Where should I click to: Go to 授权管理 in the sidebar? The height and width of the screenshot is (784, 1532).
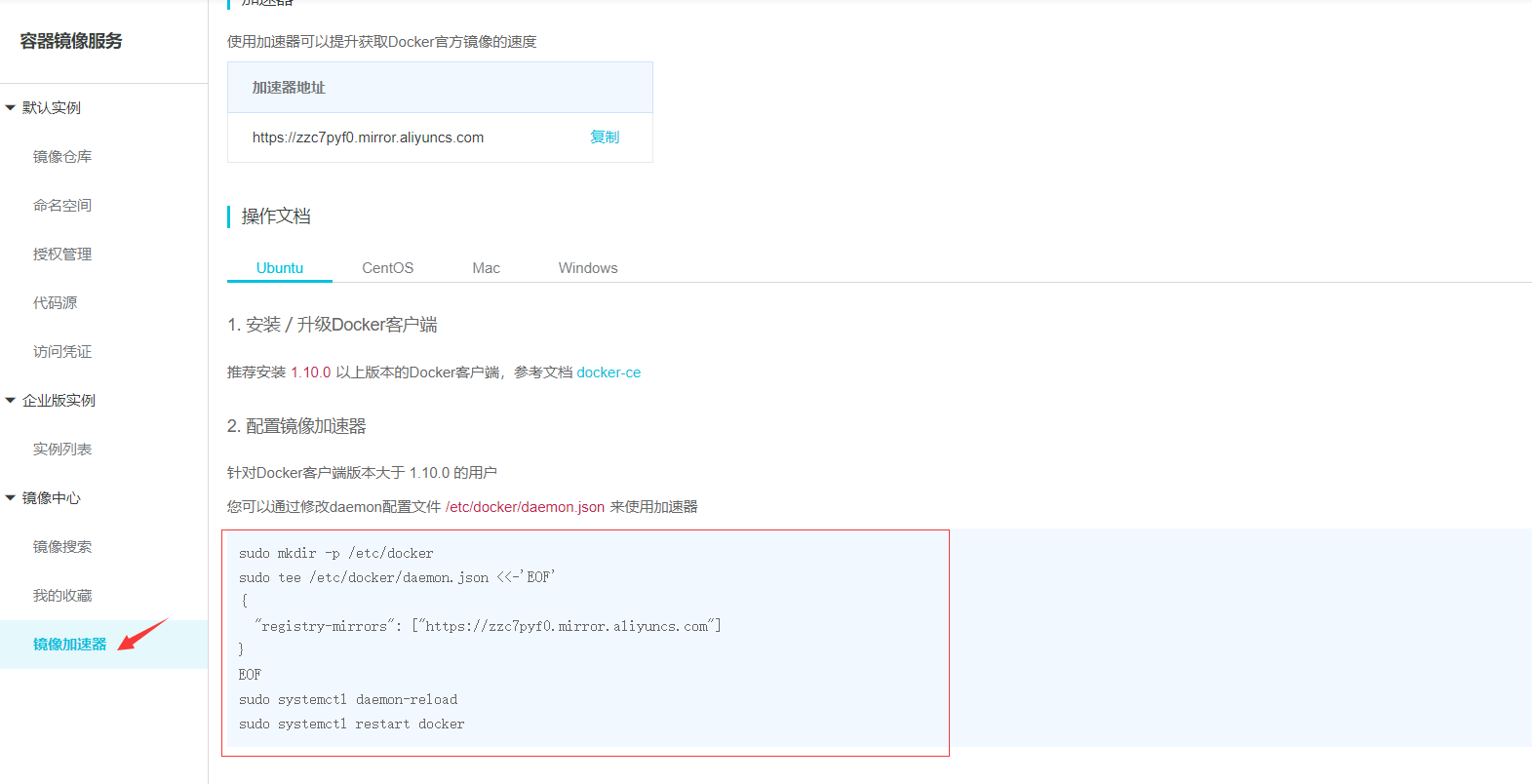tap(62, 254)
